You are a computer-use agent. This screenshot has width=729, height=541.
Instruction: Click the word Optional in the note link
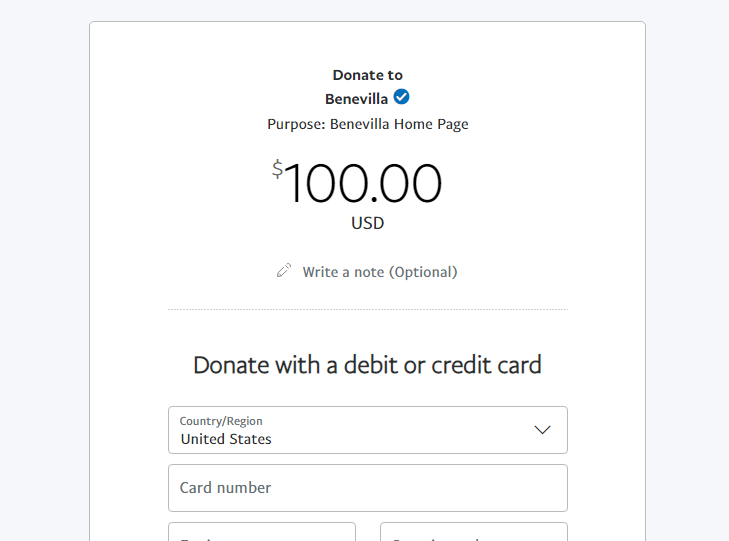pyautogui.click(x=423, y=272)
